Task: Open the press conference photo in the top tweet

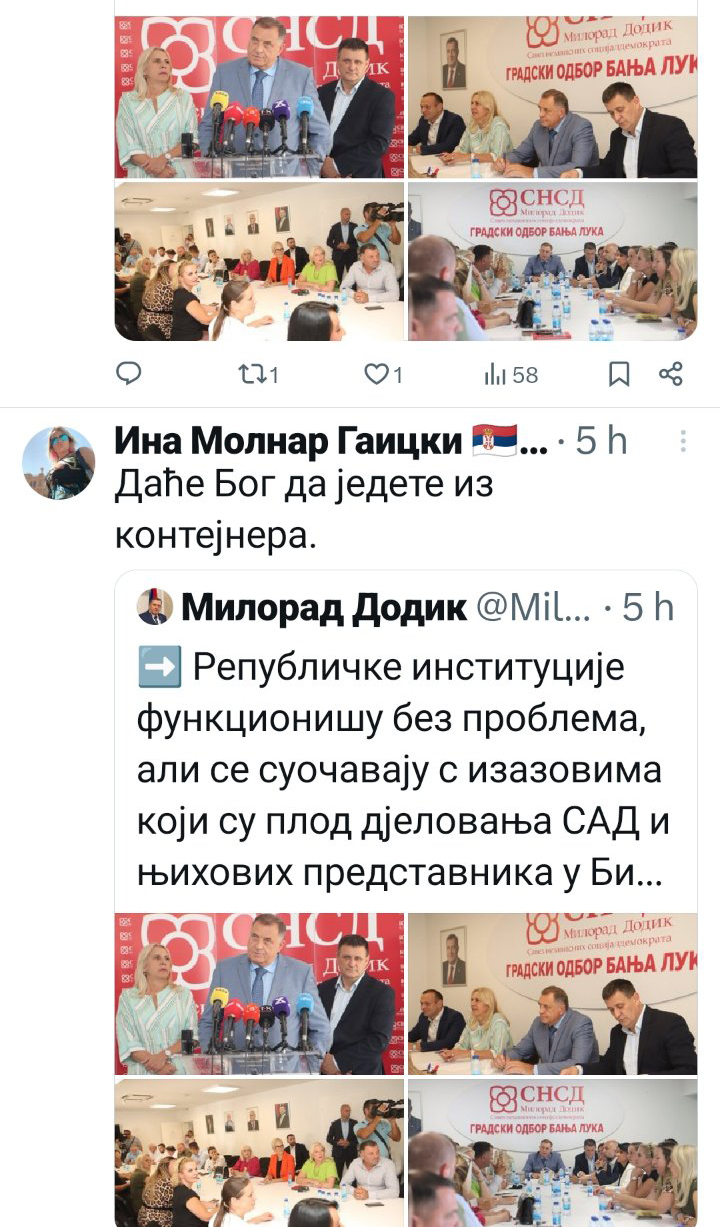Action: coord(259,96)
